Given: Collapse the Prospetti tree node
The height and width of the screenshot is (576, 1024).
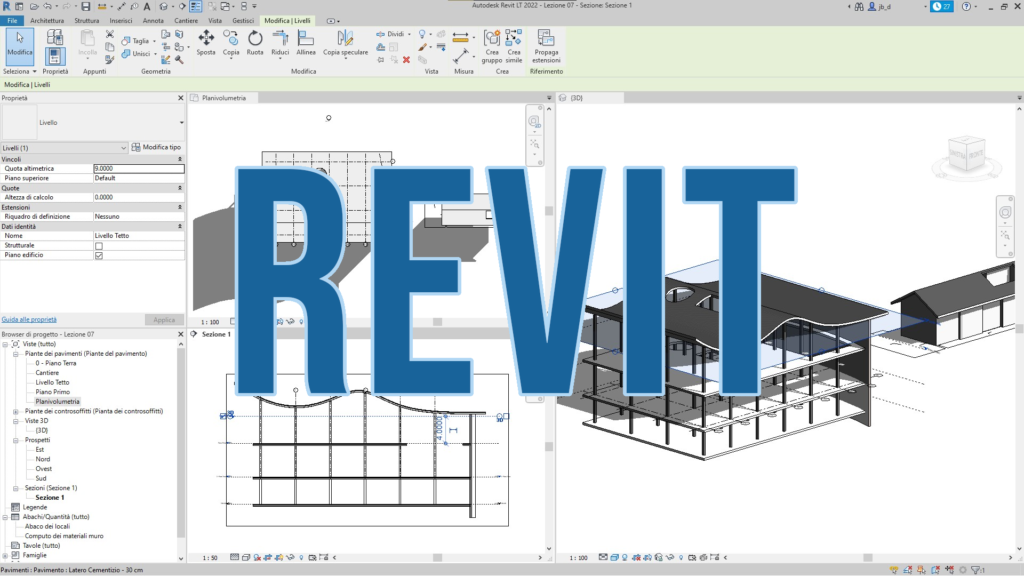Looking at the screenshot, I should (16, 440).
